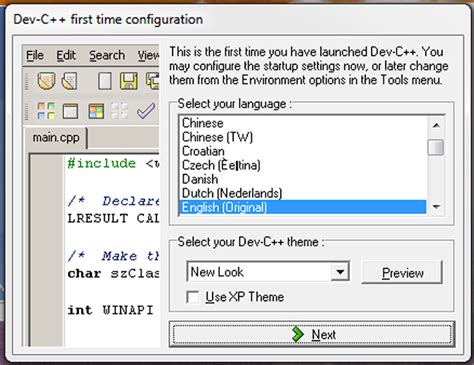Select Dutch (Nederlands) language

click(x=303, y=193)
